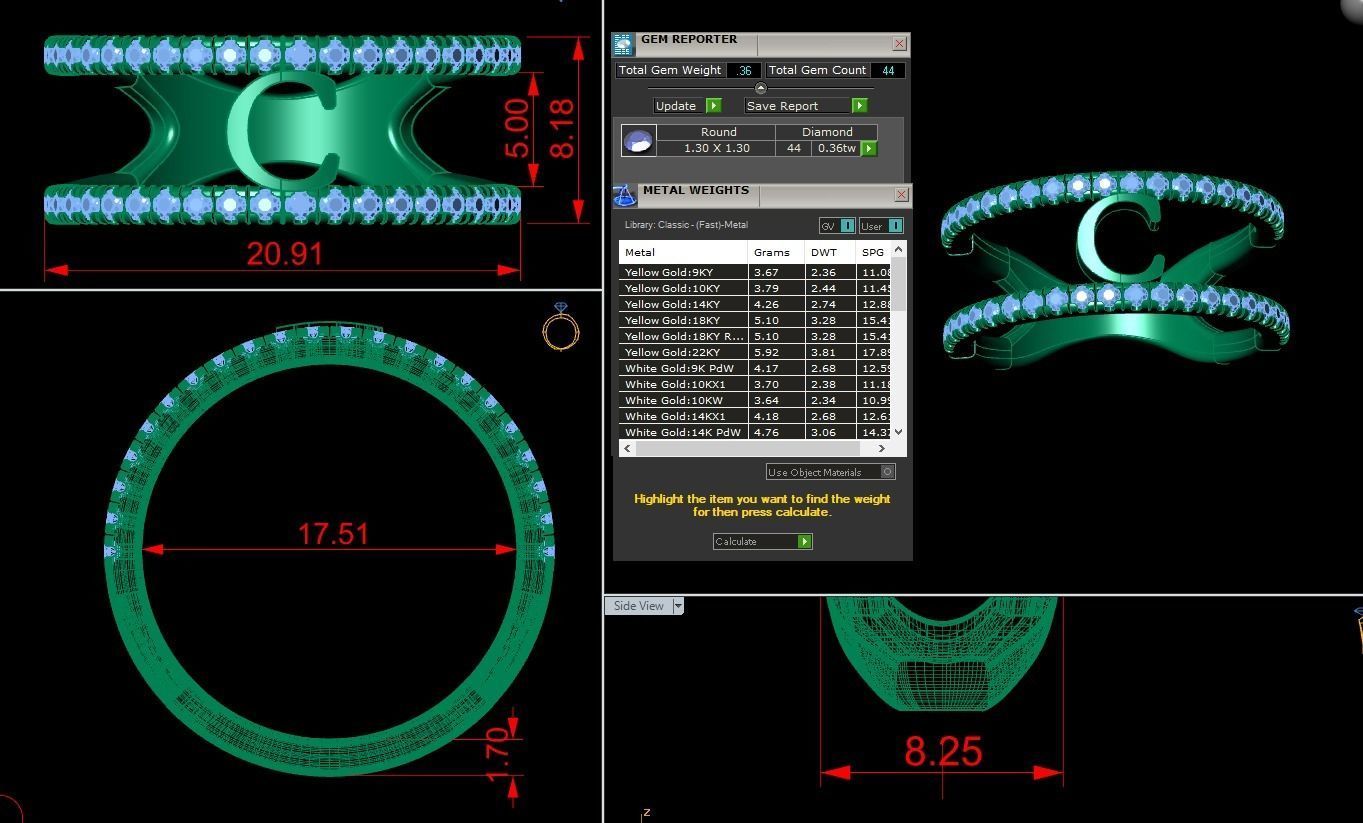
Task: Toggle the GV library switch
Action: tap(836, 226)
